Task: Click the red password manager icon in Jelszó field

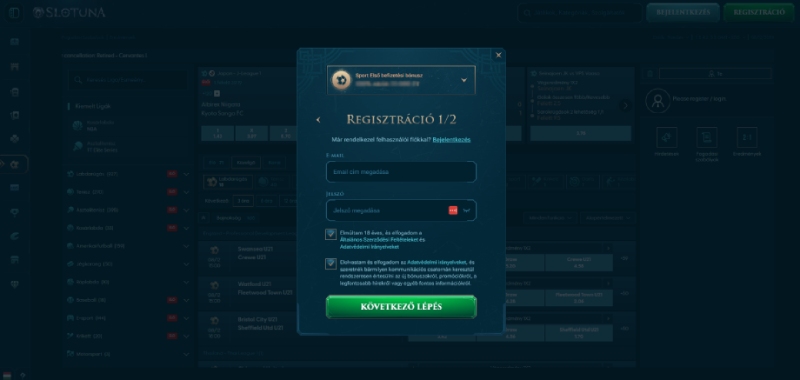Action: (453, 210)
